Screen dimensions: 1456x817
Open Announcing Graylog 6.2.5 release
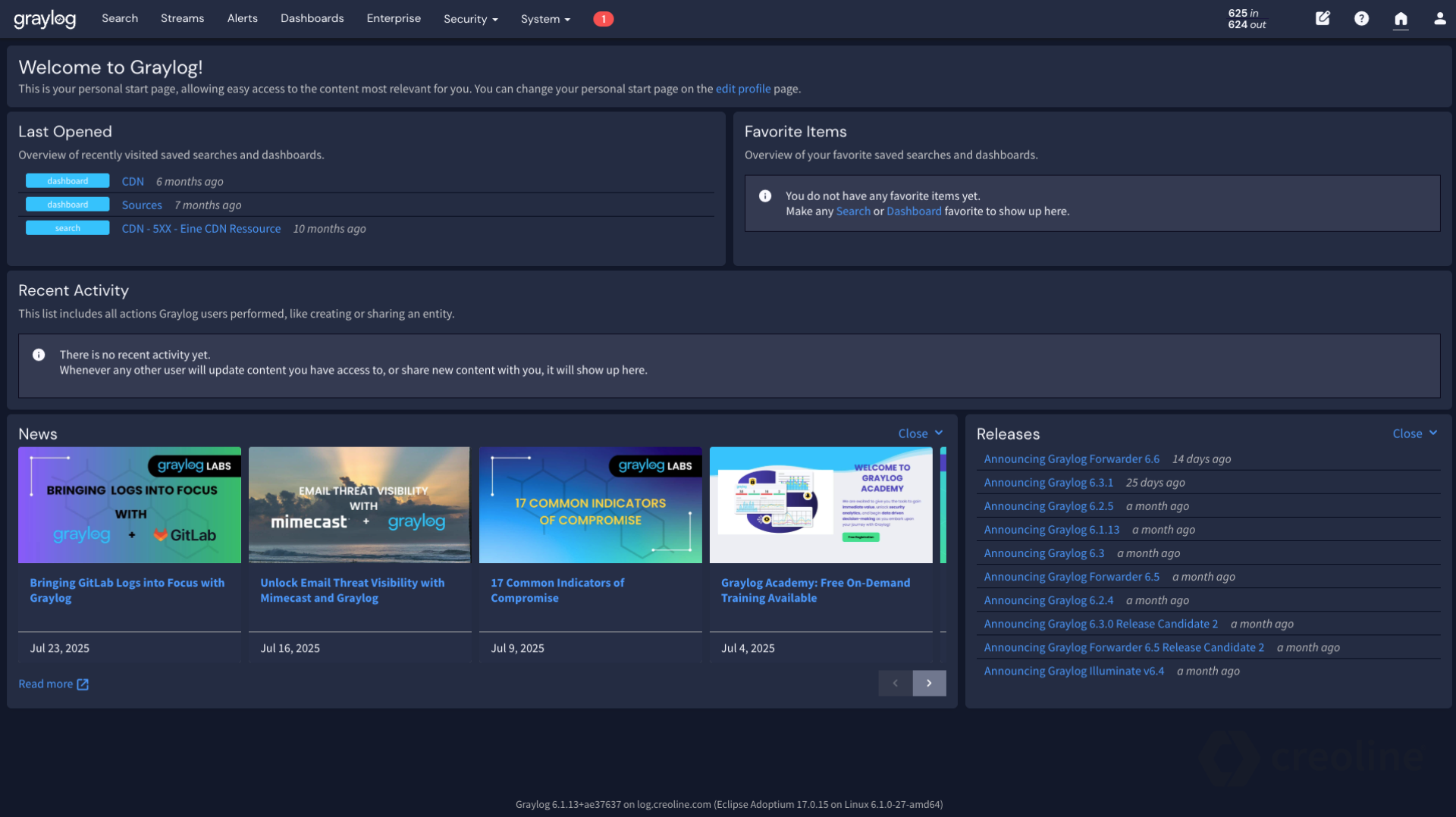click(1049, 506)
